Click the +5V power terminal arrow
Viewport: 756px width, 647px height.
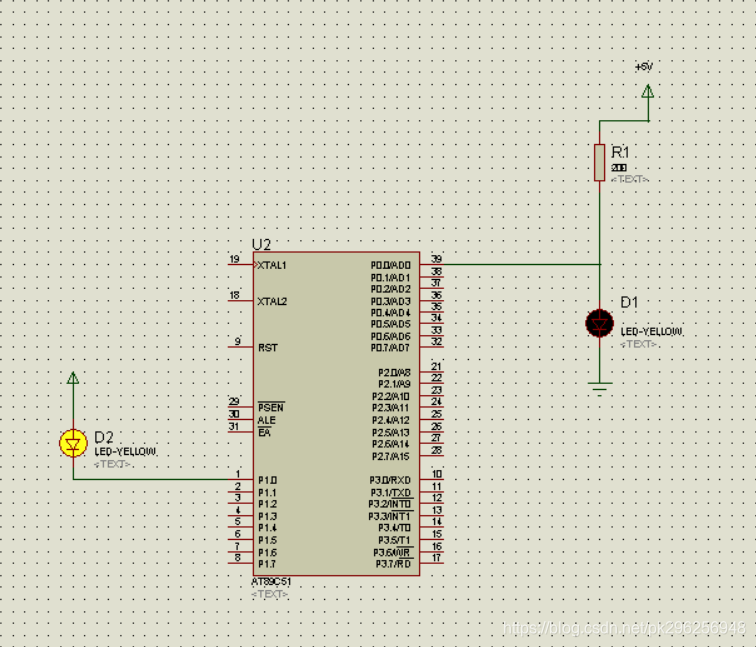click(648, 92)
